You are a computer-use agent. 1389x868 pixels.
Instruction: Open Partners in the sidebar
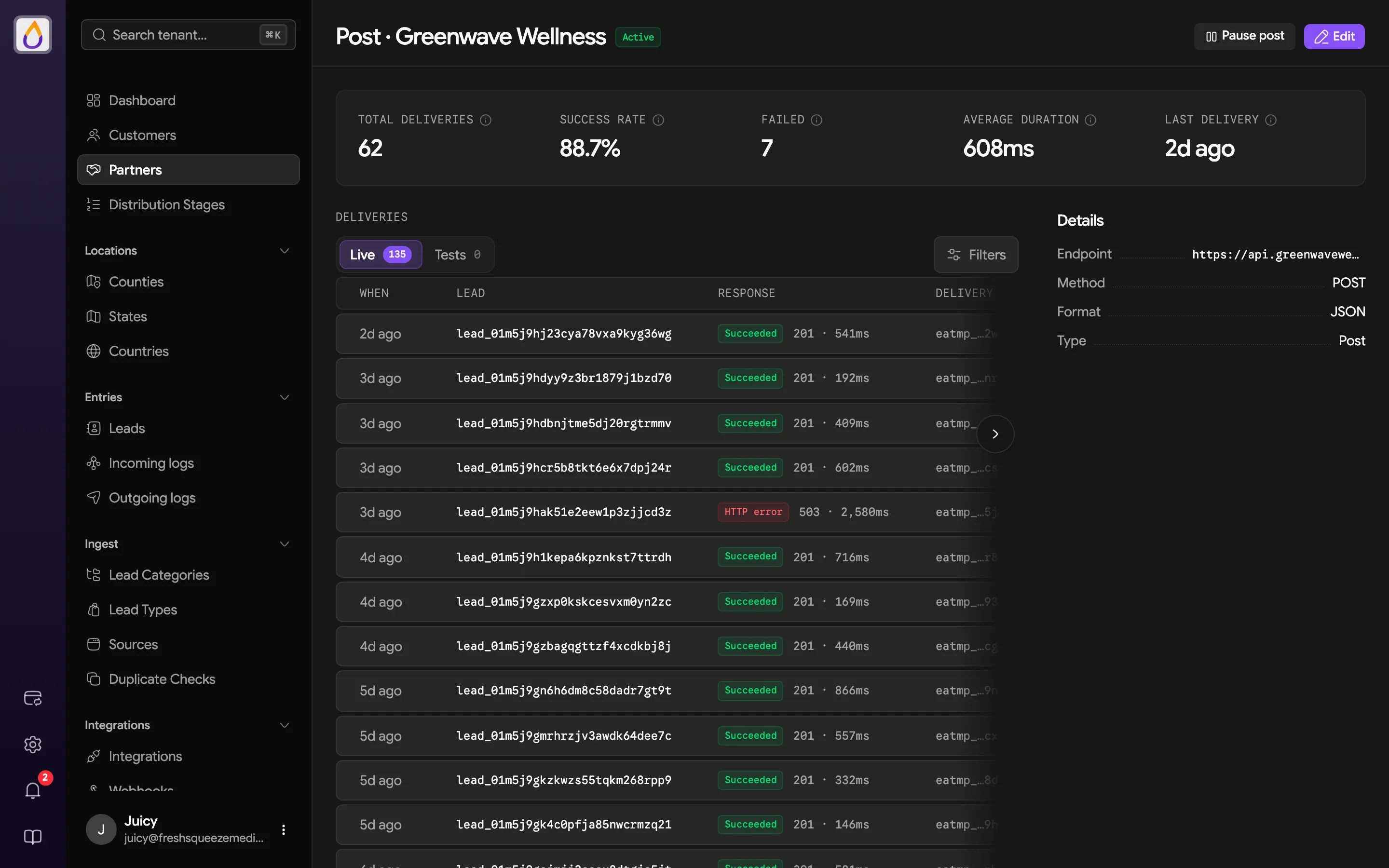pyautogui.click(x=188, y=170)
